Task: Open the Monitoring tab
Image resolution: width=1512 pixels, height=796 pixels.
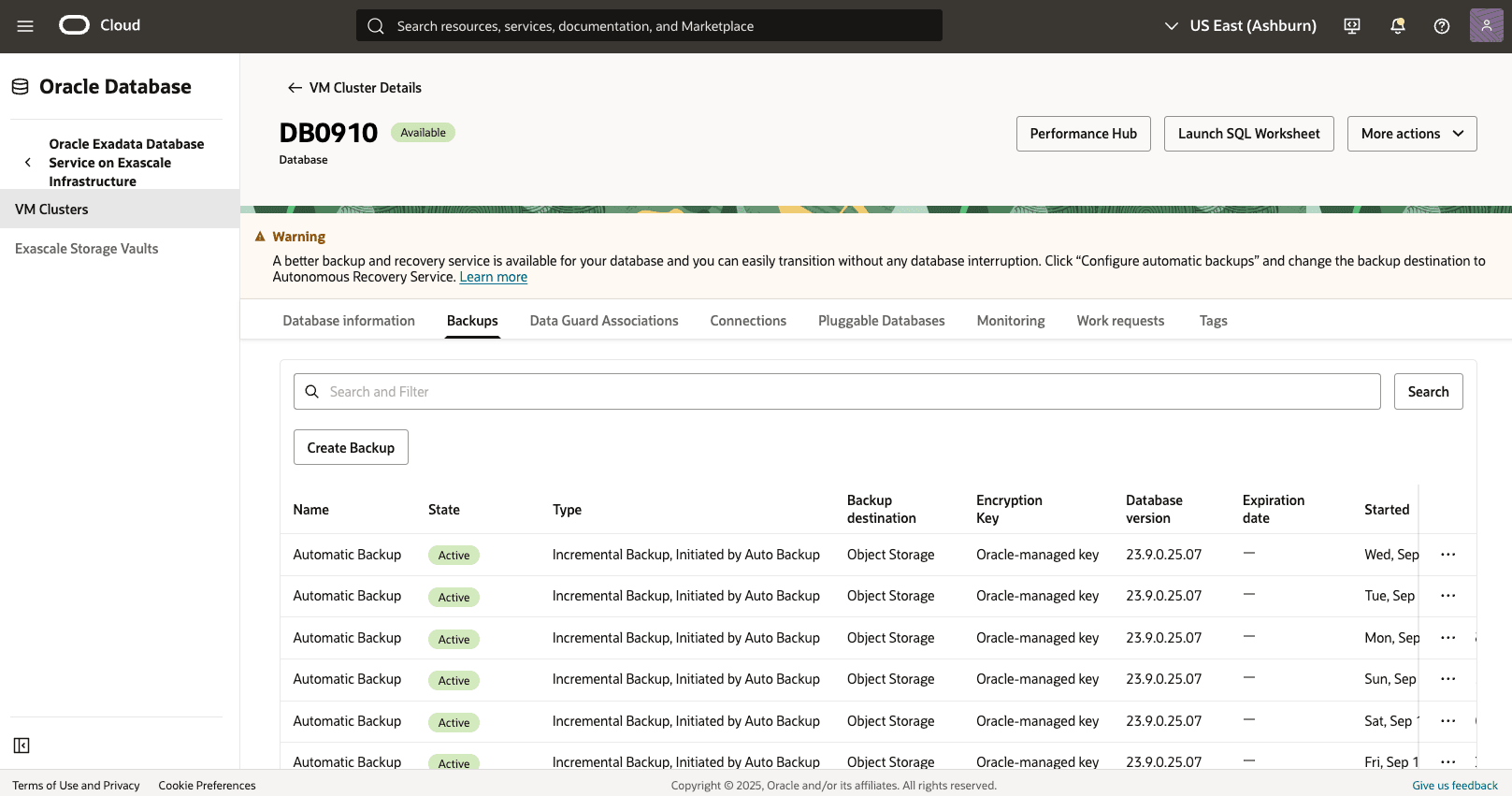Action: (1011, 321)
